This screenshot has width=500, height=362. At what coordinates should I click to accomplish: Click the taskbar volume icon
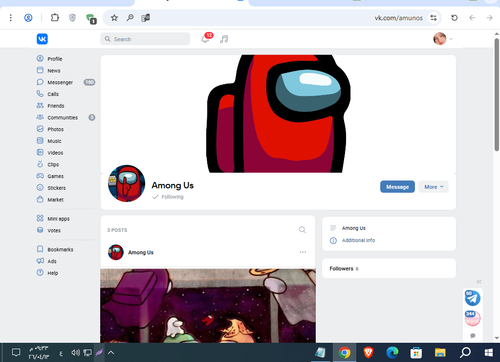[x=76, y=352]
